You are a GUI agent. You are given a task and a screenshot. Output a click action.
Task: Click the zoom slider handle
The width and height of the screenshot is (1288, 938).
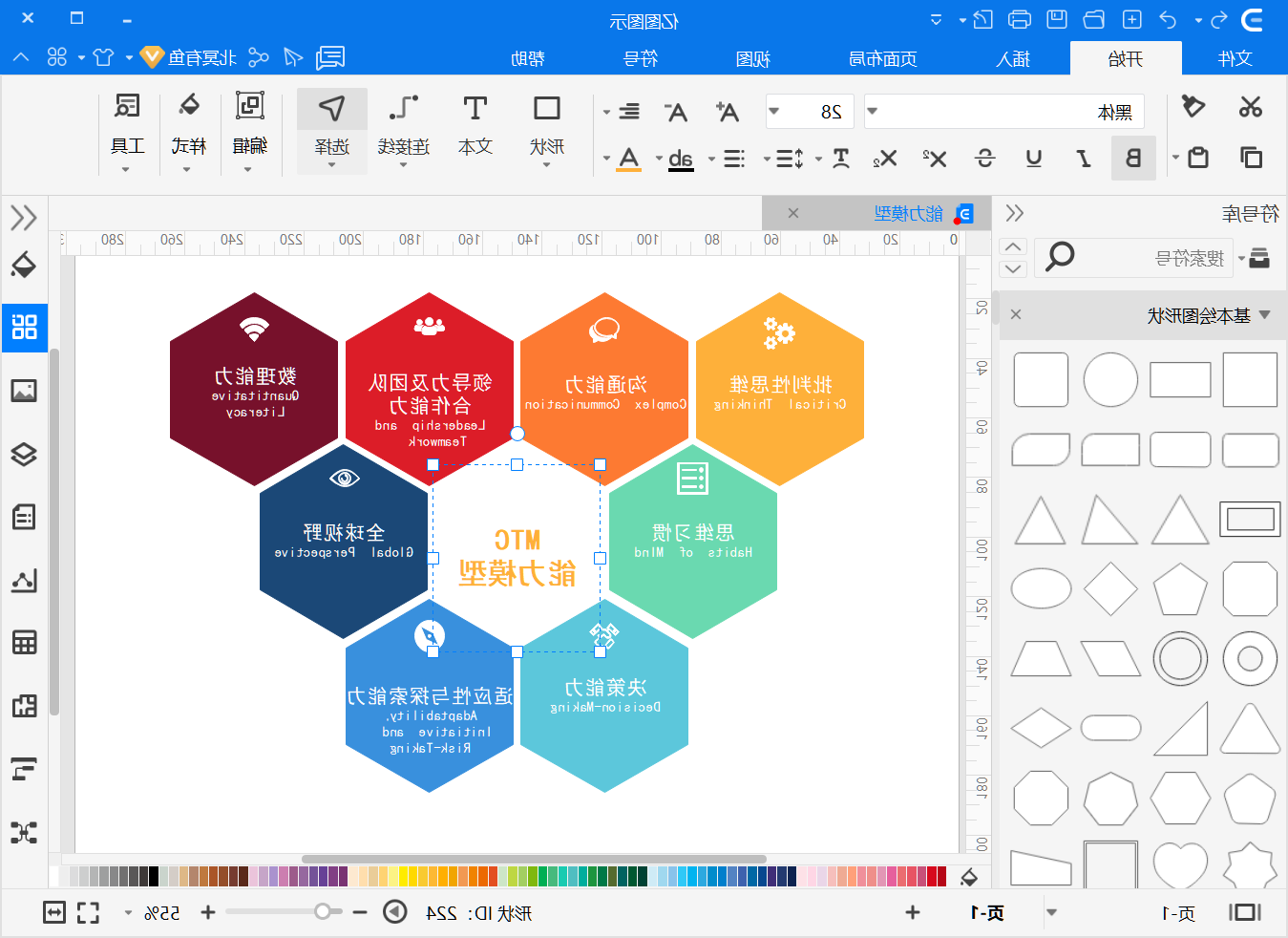(x=323, y=912)
